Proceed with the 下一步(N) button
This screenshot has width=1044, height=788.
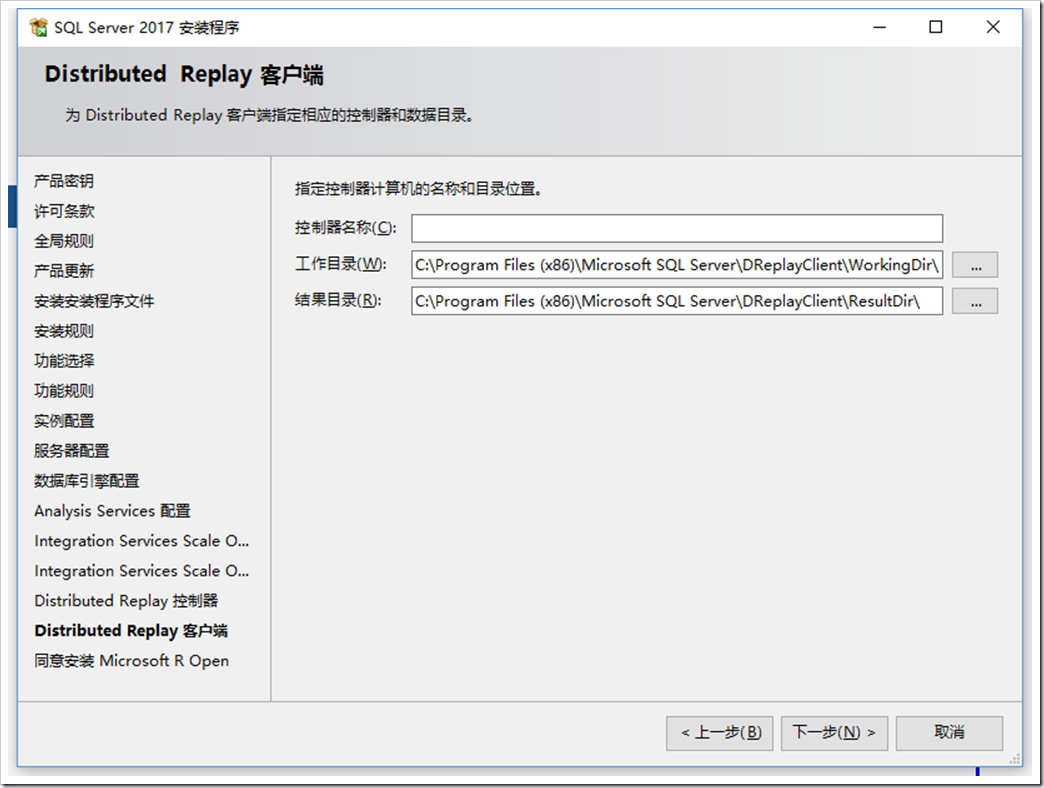[834, 733]
